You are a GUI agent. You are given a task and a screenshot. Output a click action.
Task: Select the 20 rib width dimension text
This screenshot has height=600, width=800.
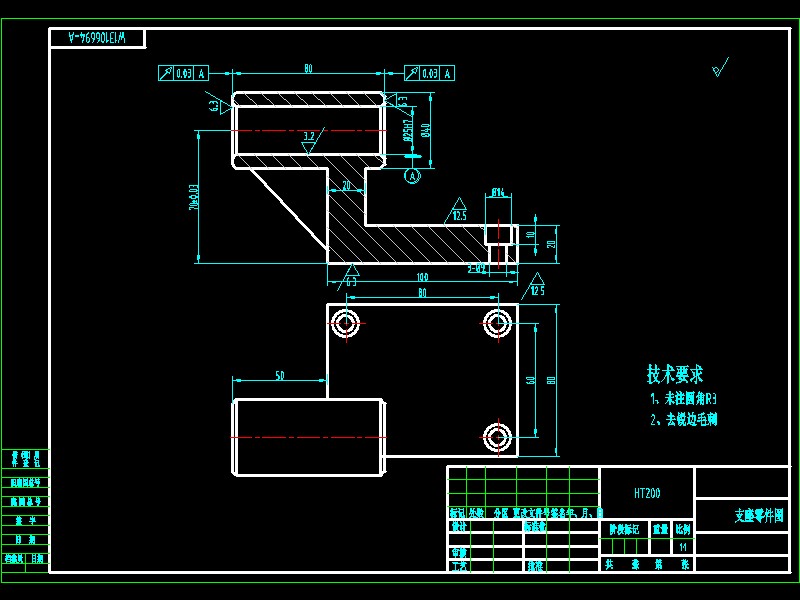(346, 186)
